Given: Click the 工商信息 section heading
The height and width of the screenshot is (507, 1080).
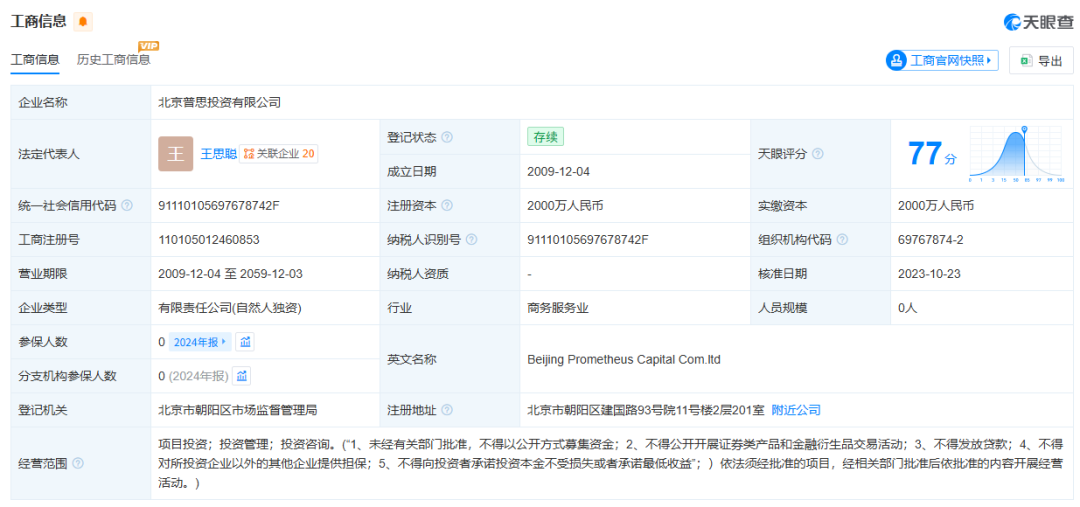Looking at the screenshot, I should click(x=39, y=21).
